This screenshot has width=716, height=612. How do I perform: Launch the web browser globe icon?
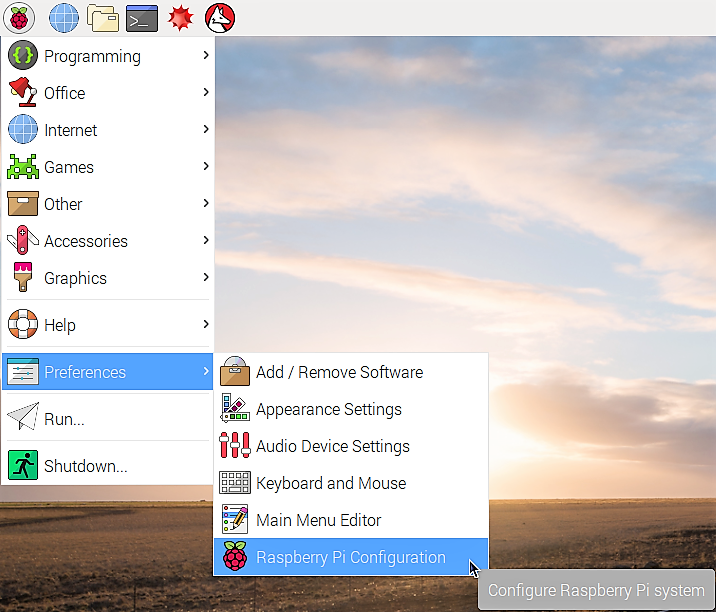[63, 18]
